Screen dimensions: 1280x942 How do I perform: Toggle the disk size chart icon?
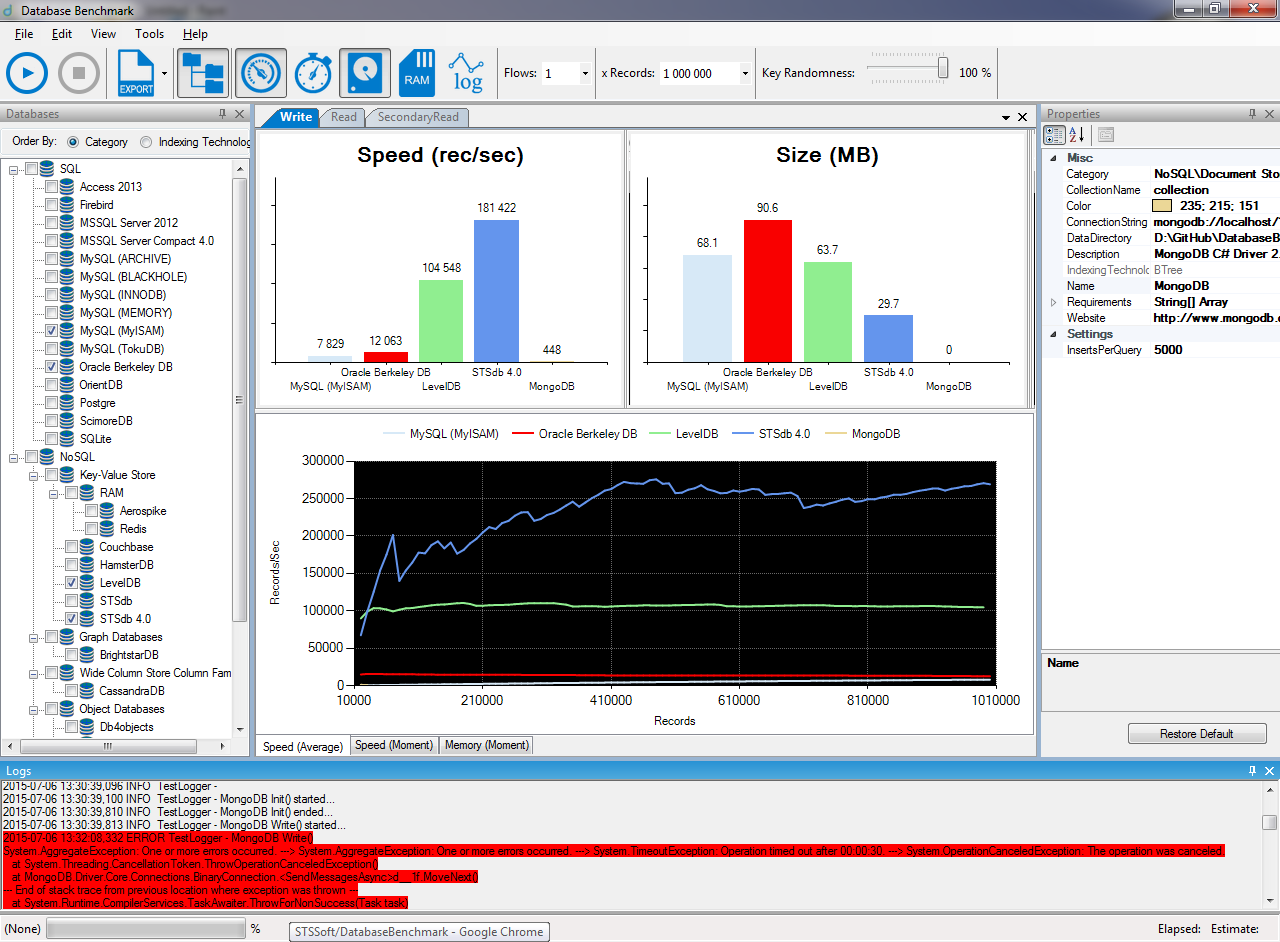tap(365, 73)
